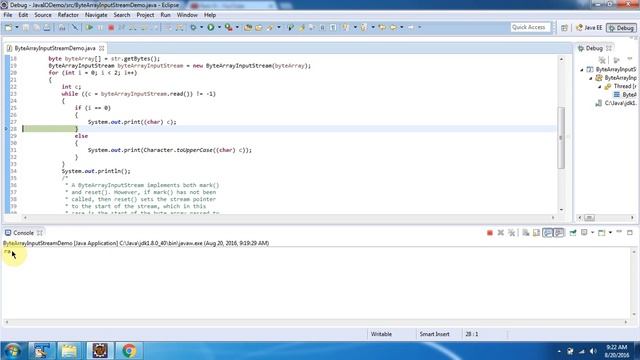Click the Debug view Remove All Terminated icon
Image resolution: width=640 pixels, height=360 pixels.
point(602,60)
